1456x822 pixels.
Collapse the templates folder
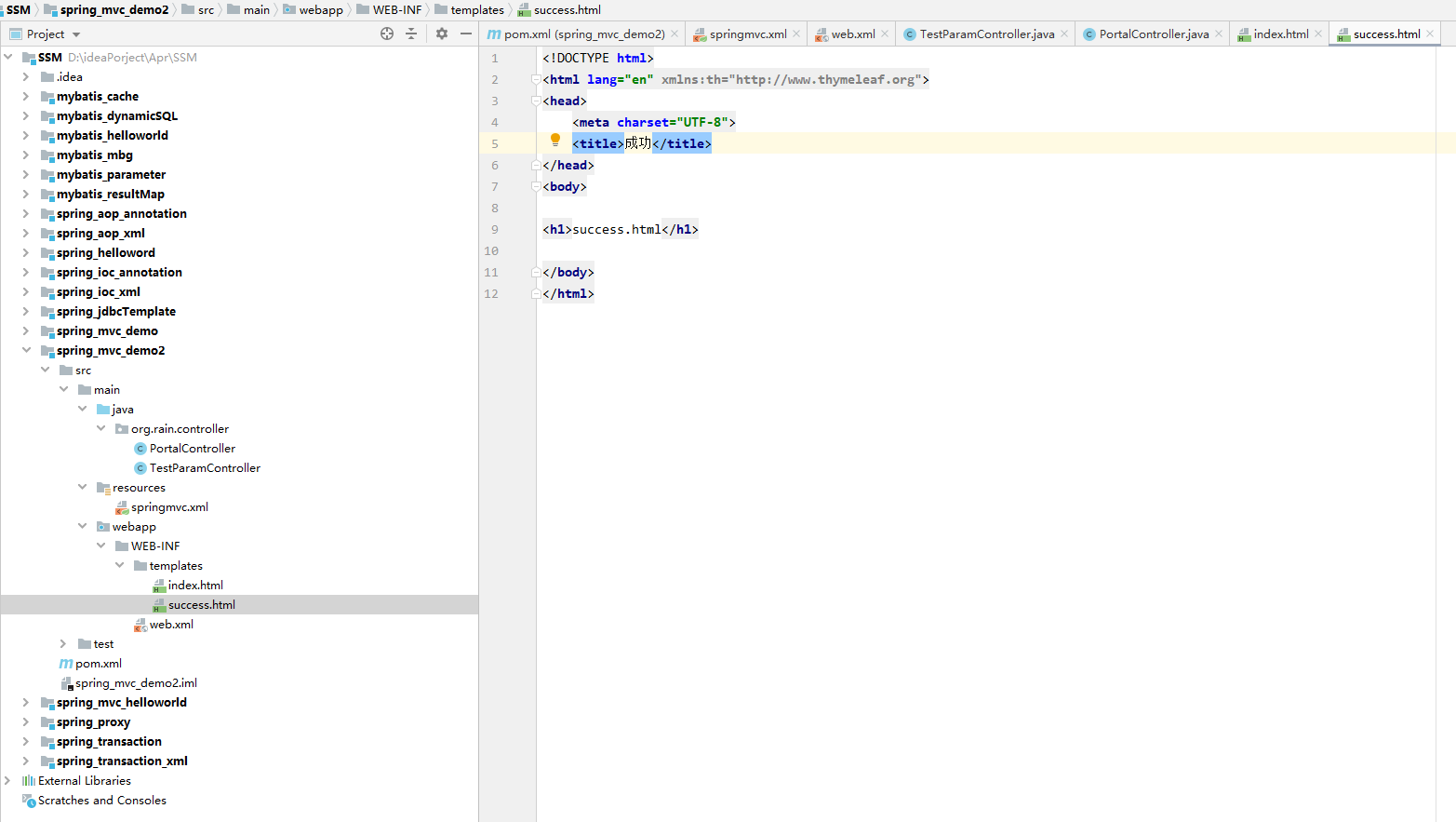119,565
